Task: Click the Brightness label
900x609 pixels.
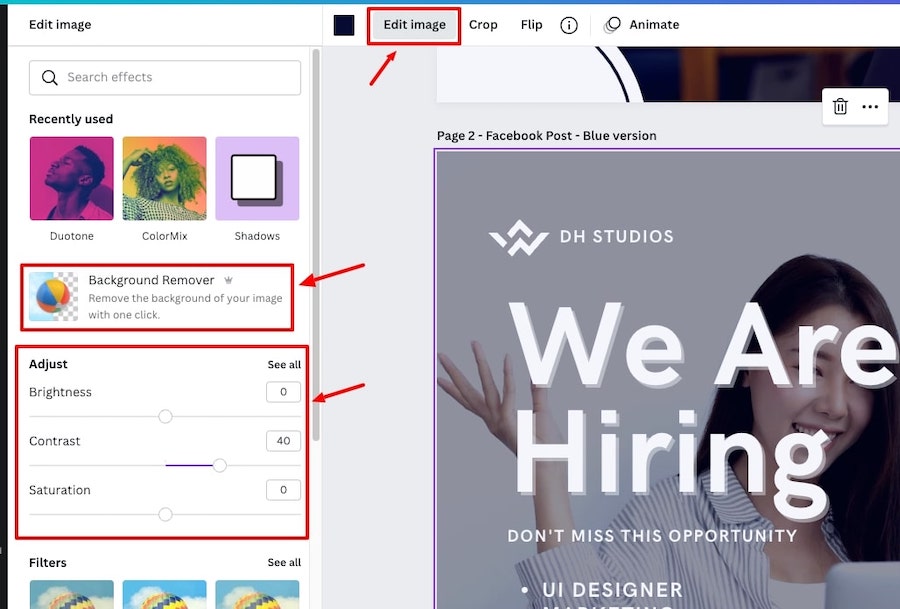Action: tap(60, 392)
